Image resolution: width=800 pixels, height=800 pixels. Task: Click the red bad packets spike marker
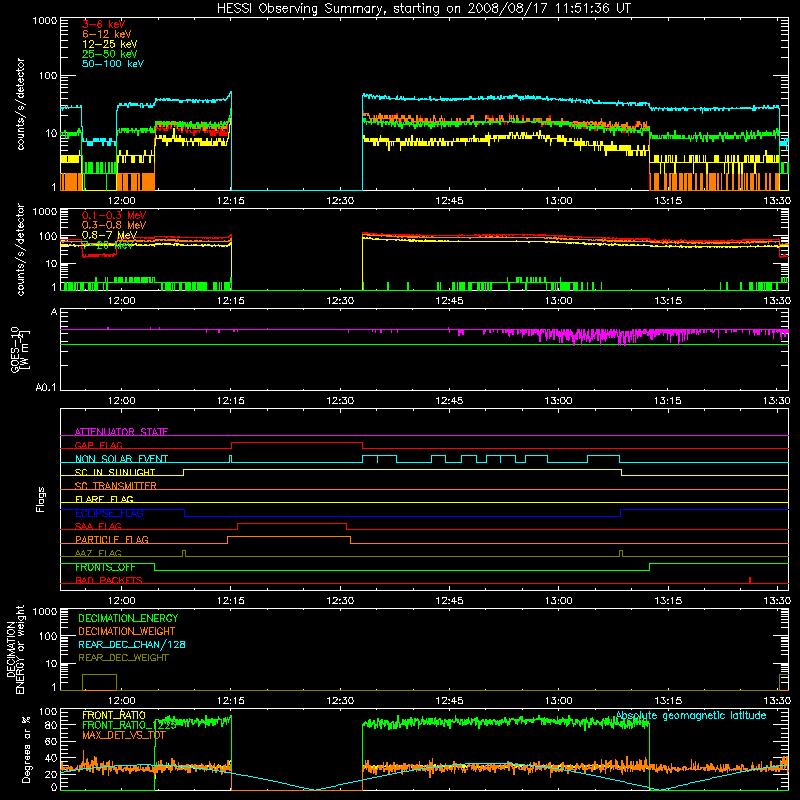(749, 580)
